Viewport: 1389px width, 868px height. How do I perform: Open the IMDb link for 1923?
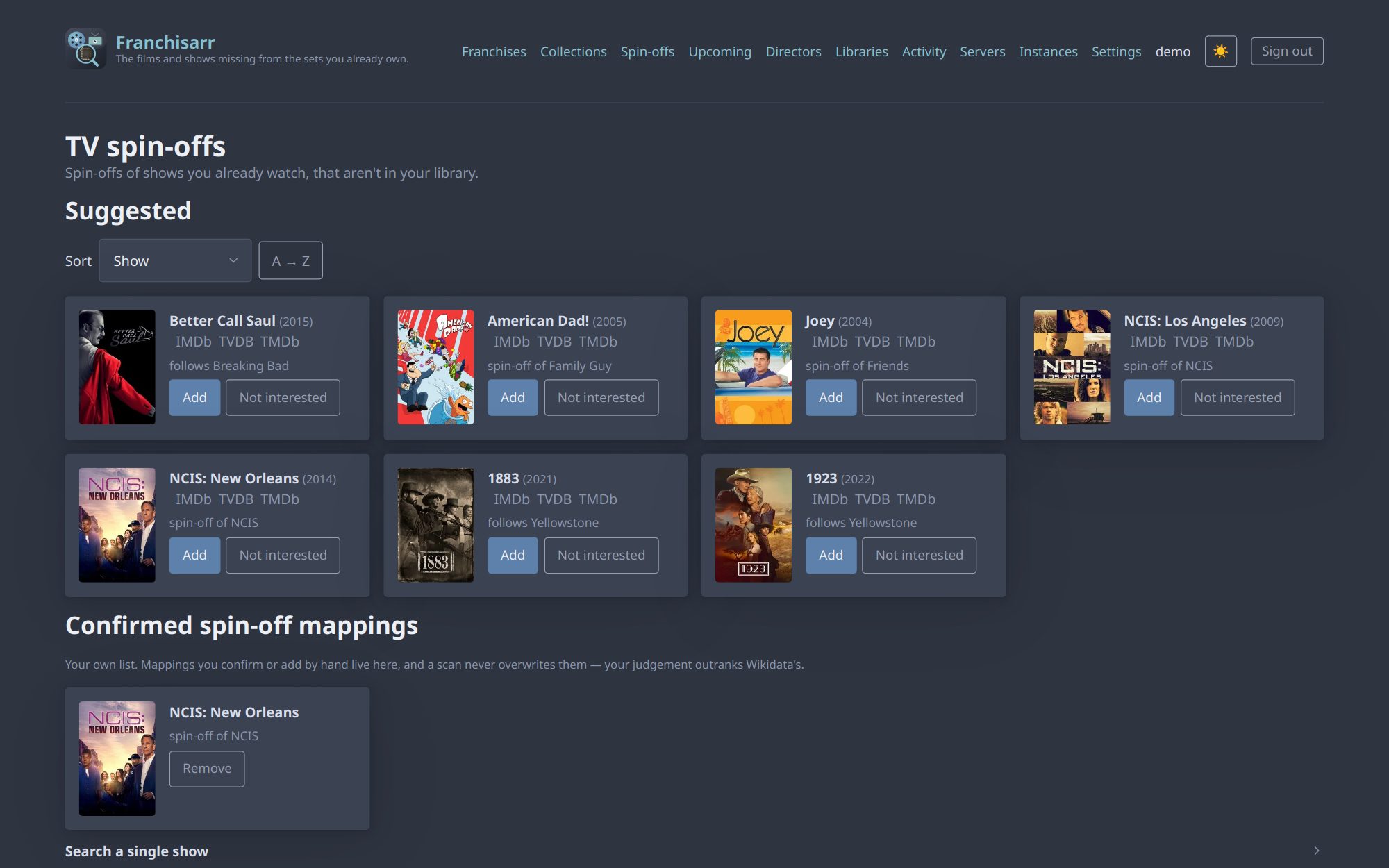[x=830, y=499]
